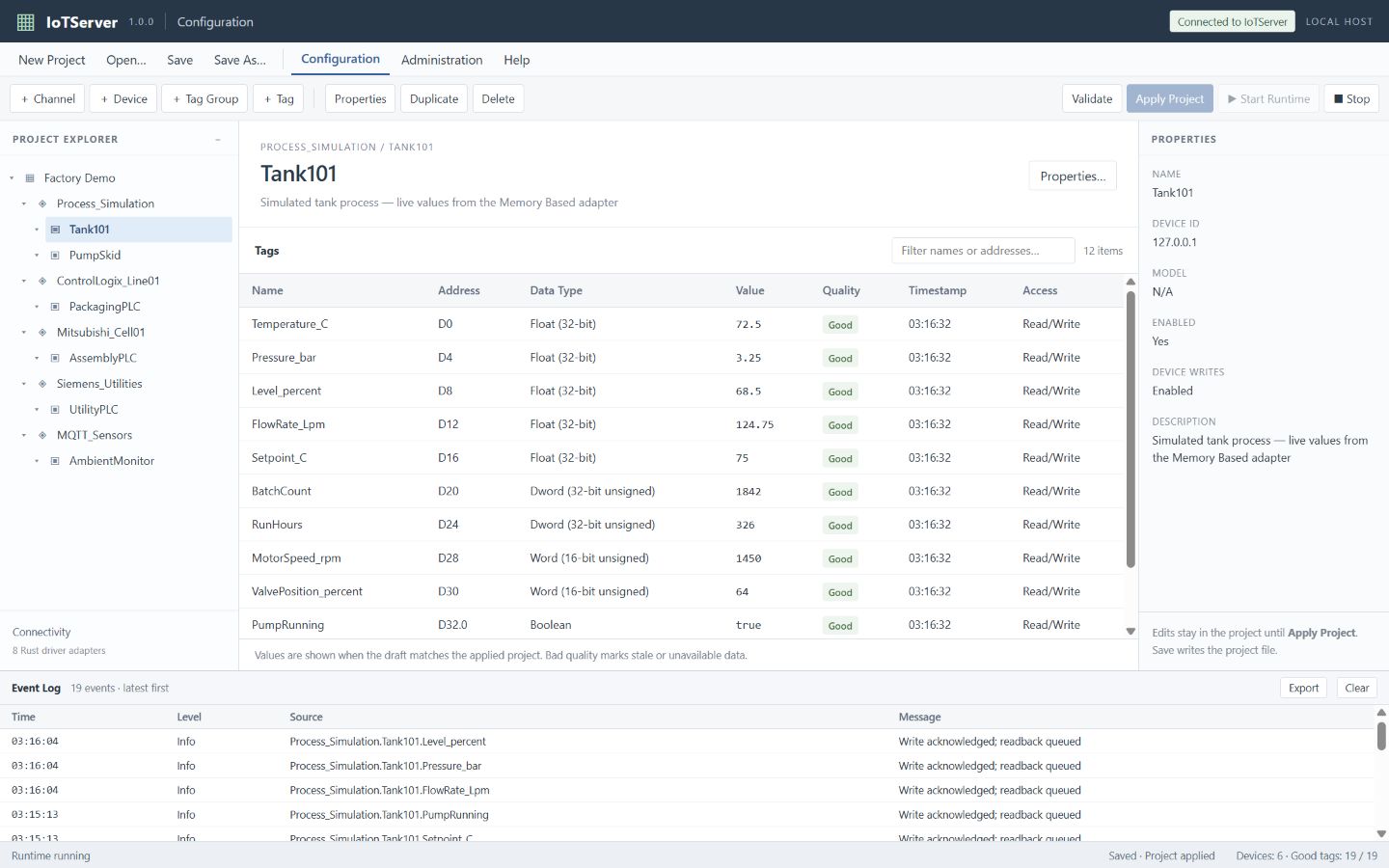The width and height of the screenshot is (1389, 868).
Task: Click the PumpSkid device icon
Action: (x=55, y=256)
